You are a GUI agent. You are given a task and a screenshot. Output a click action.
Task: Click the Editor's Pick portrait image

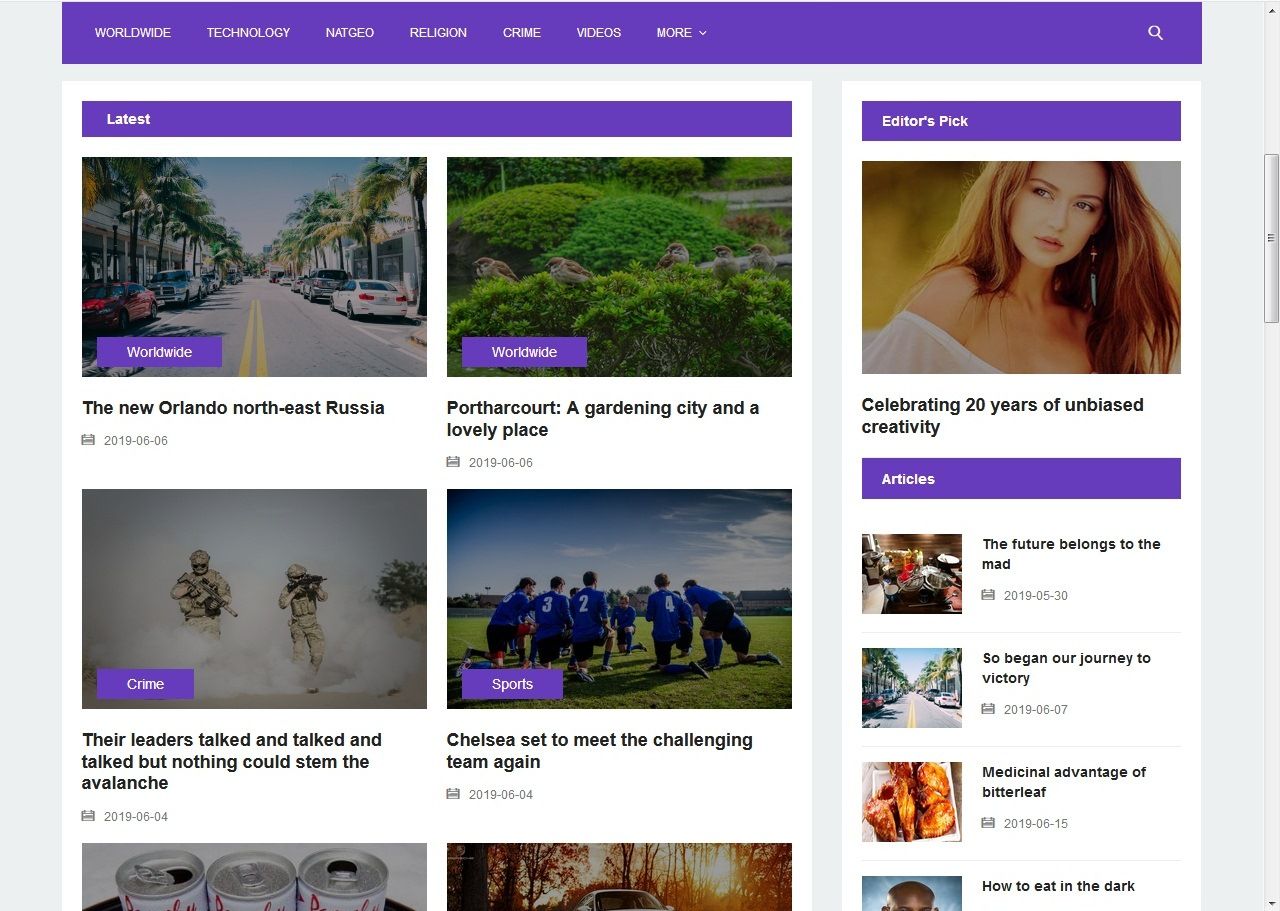point(1020,267)
